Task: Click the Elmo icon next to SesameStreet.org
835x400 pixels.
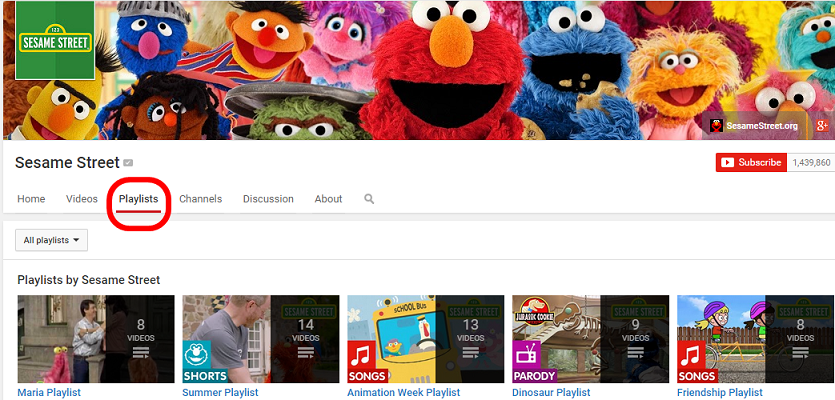Action: click(717, 126)
